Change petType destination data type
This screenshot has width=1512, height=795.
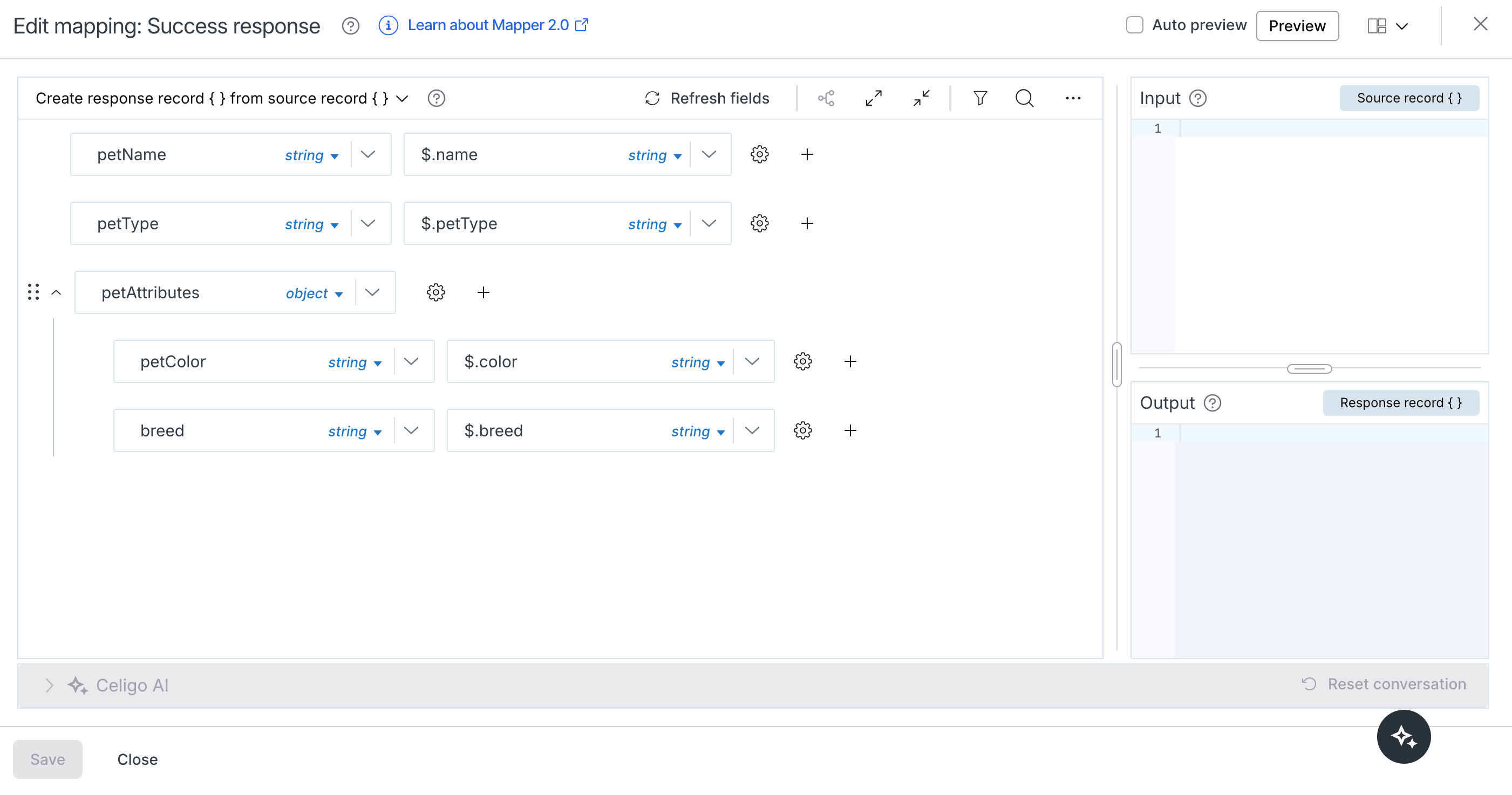(x=312, y=224)
